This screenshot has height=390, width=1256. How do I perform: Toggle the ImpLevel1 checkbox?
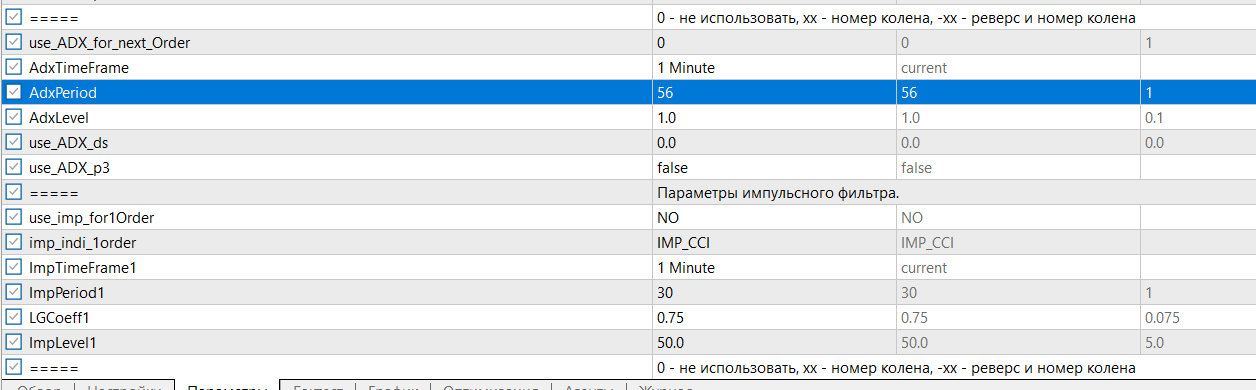click(x=14, y=343)
